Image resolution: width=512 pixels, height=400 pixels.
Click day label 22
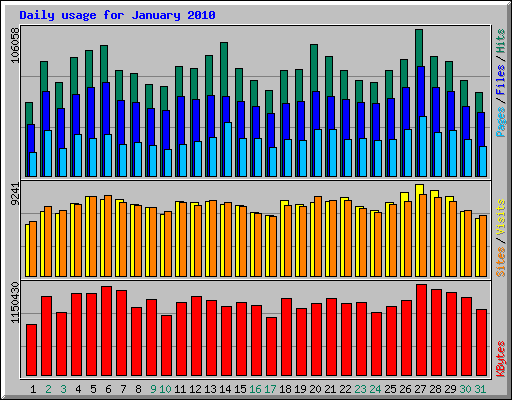pyautogui.click(x=345, y=389)
